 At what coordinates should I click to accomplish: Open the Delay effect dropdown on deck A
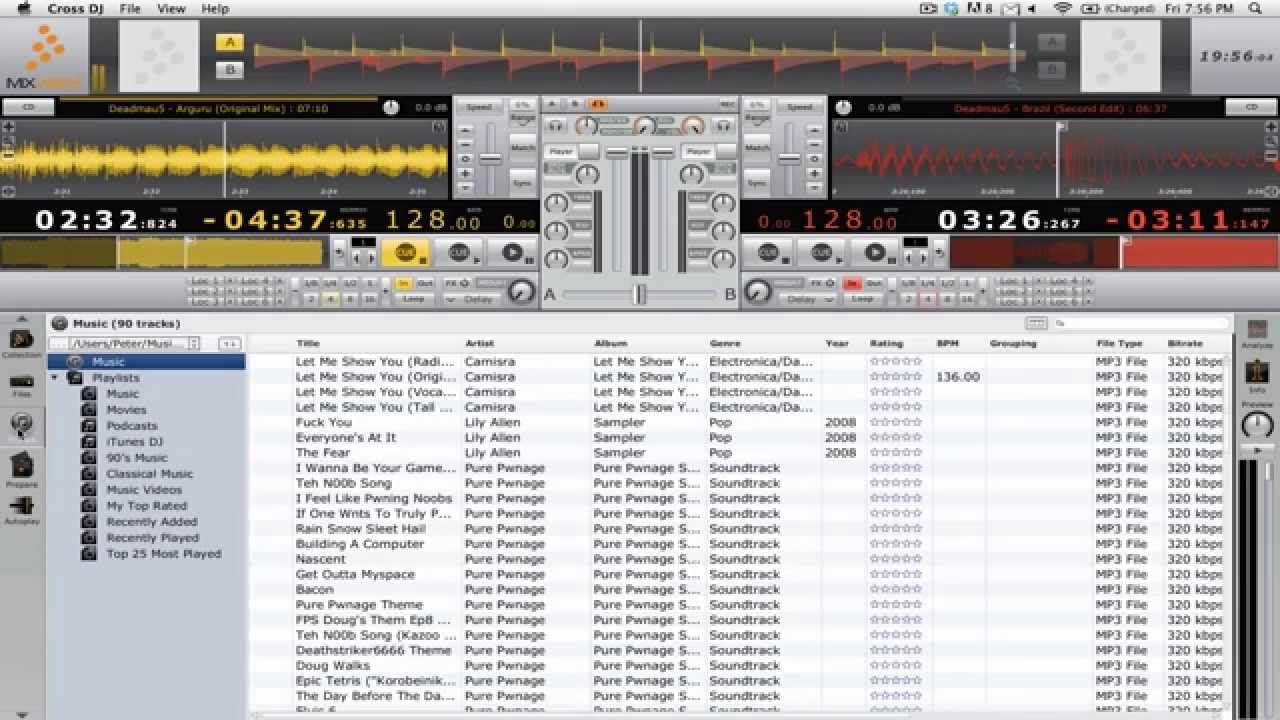pos(472,298)
